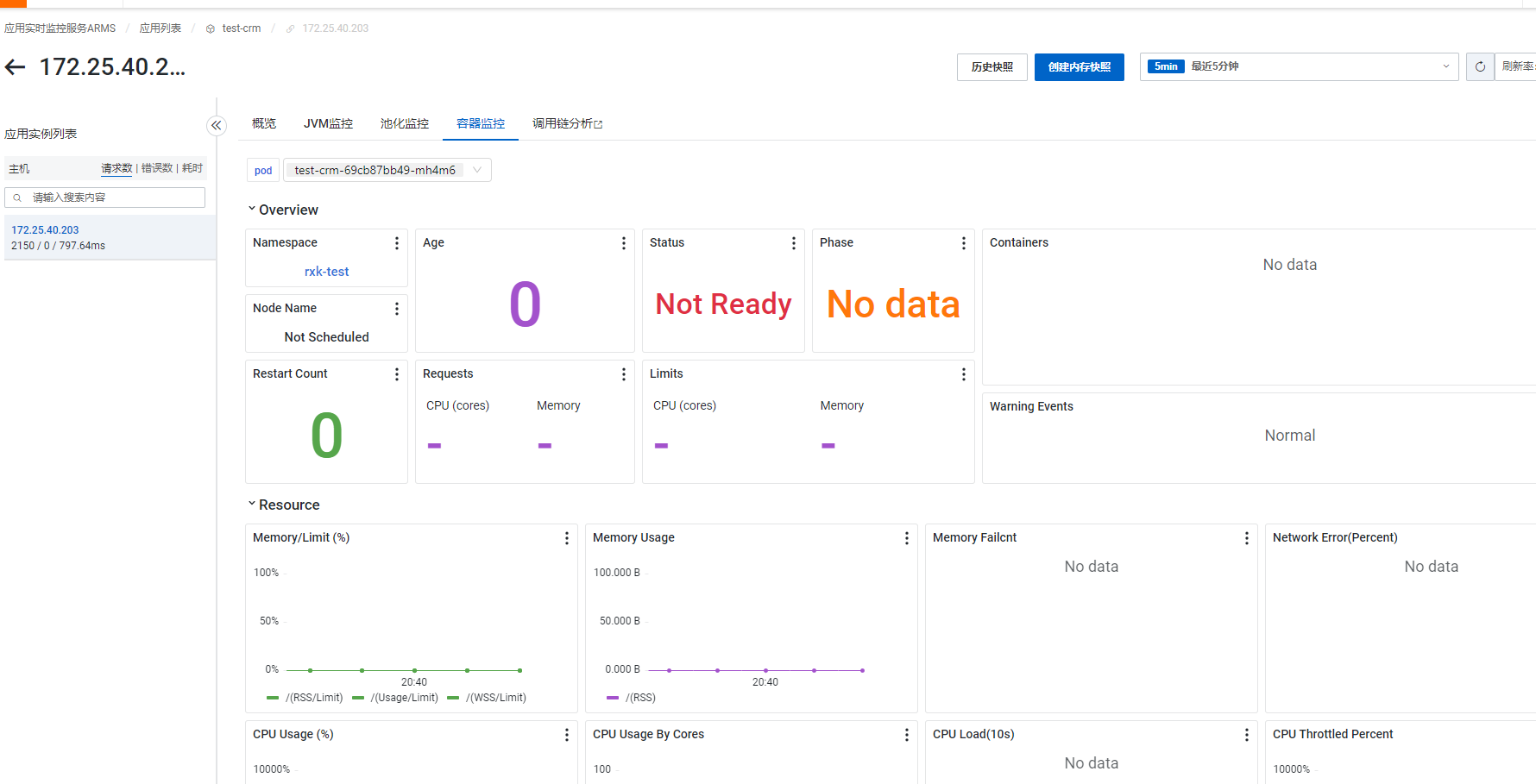The height and width of the screenshot is (784, 1536).
Task: Toggle the /(RSS) legend in Memory Usage
Action: [x=631, y=698]
